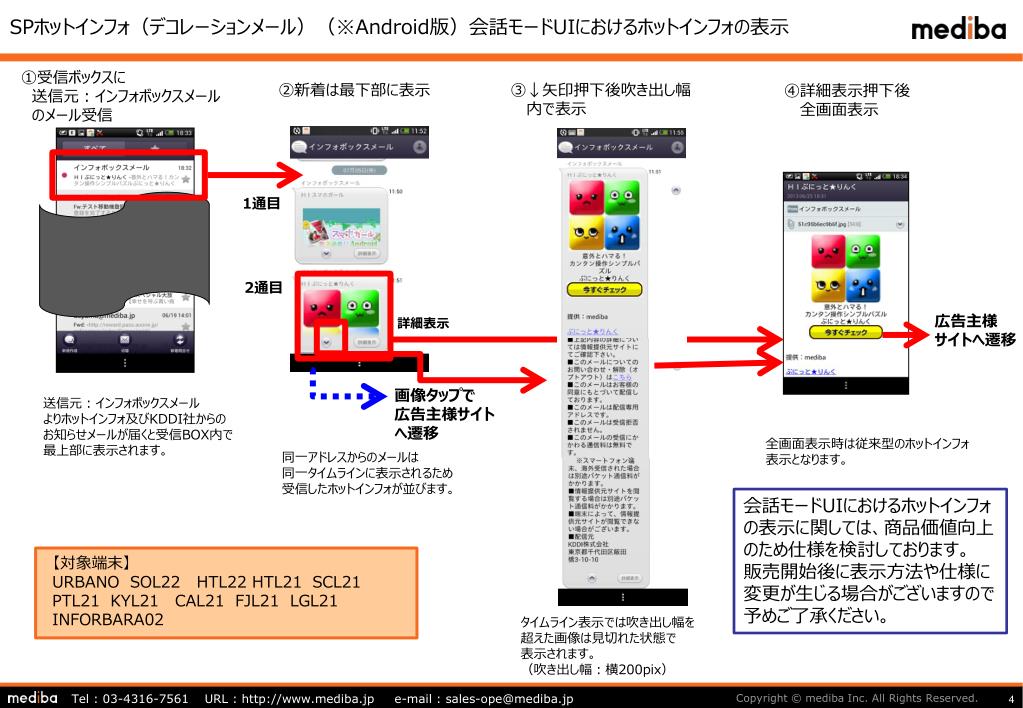Tap the new message bubble icon in the inbox toolbar
Viewport: 1023px width, 708px height.
click(x=70, y=340)
